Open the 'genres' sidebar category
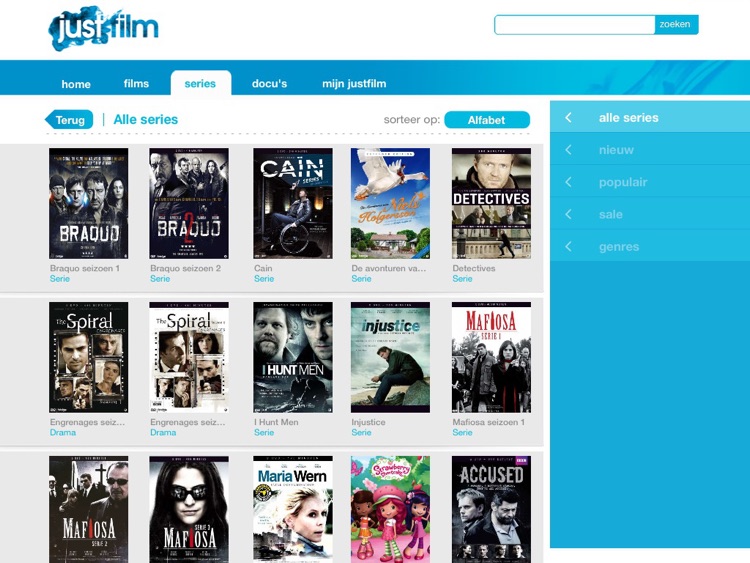This screenshot has width=750, height=563. click(x=618, y=246)
